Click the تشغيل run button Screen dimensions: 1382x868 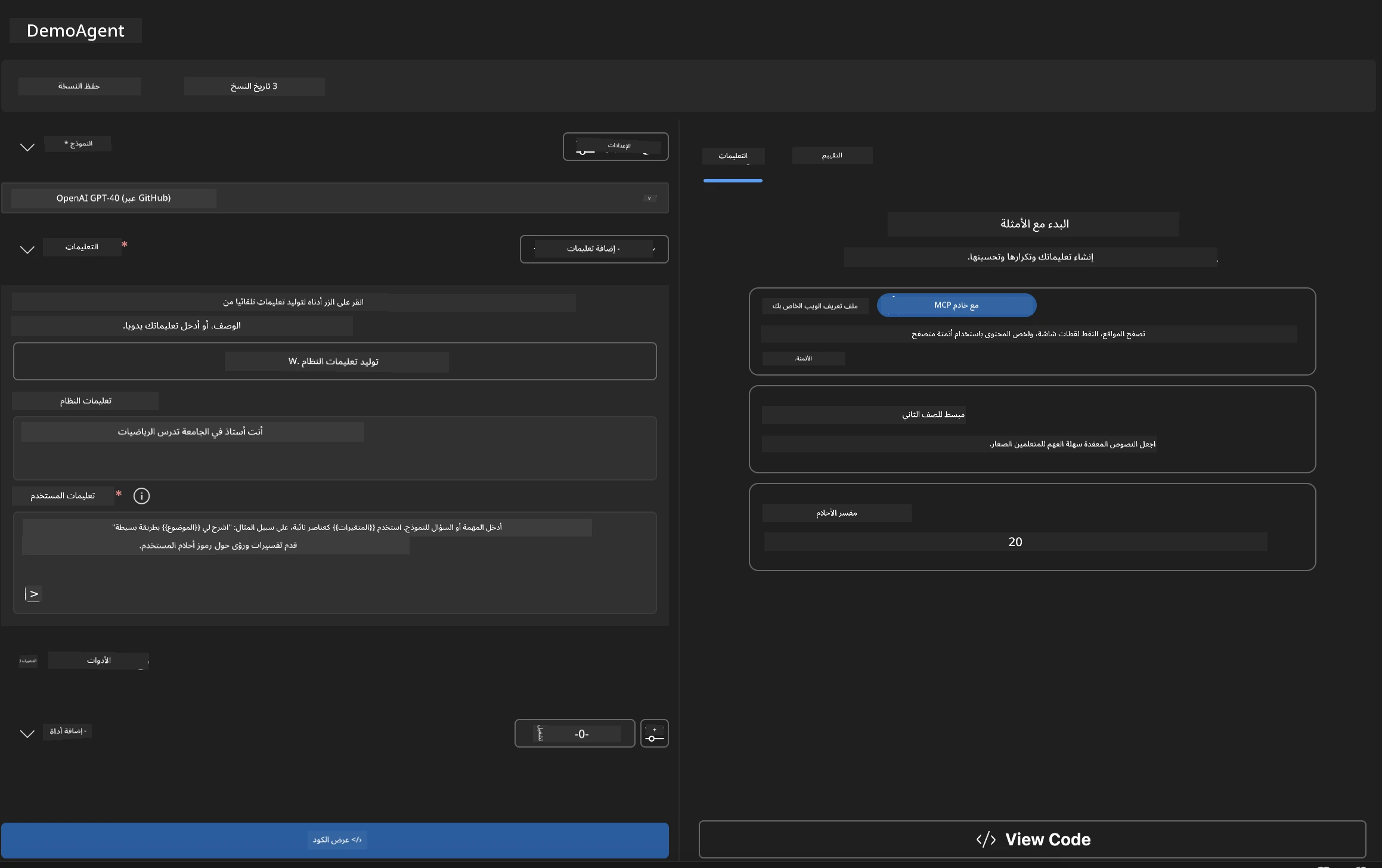[x=575, y=733]
